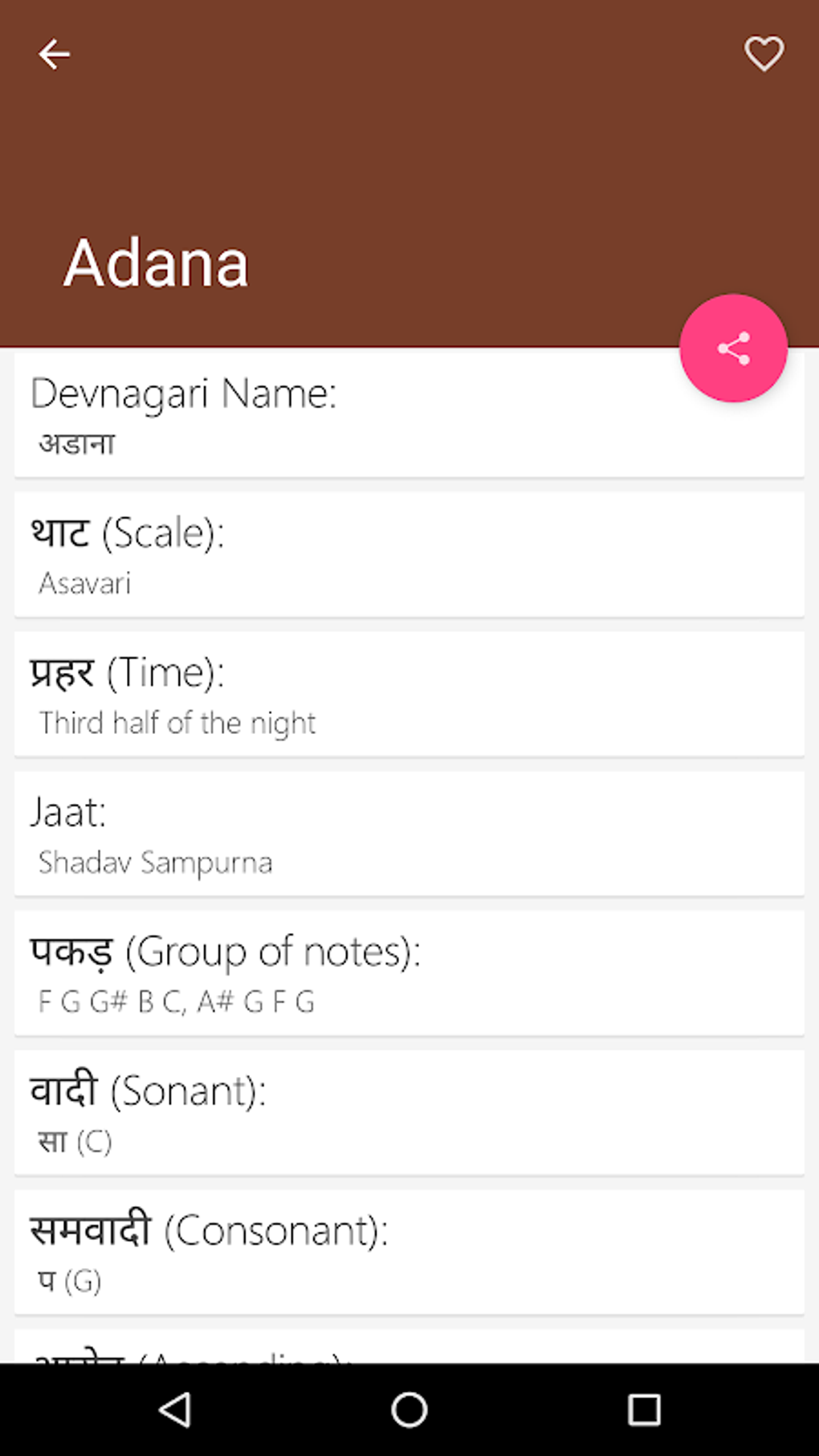819x1456 pixels.
Task: Tap the partially visible Ascending card
Action: pyautogui.click(x=409, y=1349)
